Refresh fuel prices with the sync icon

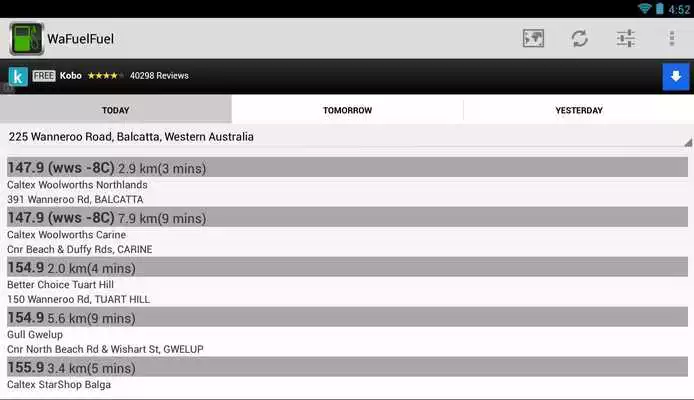[x=579, y=38]
